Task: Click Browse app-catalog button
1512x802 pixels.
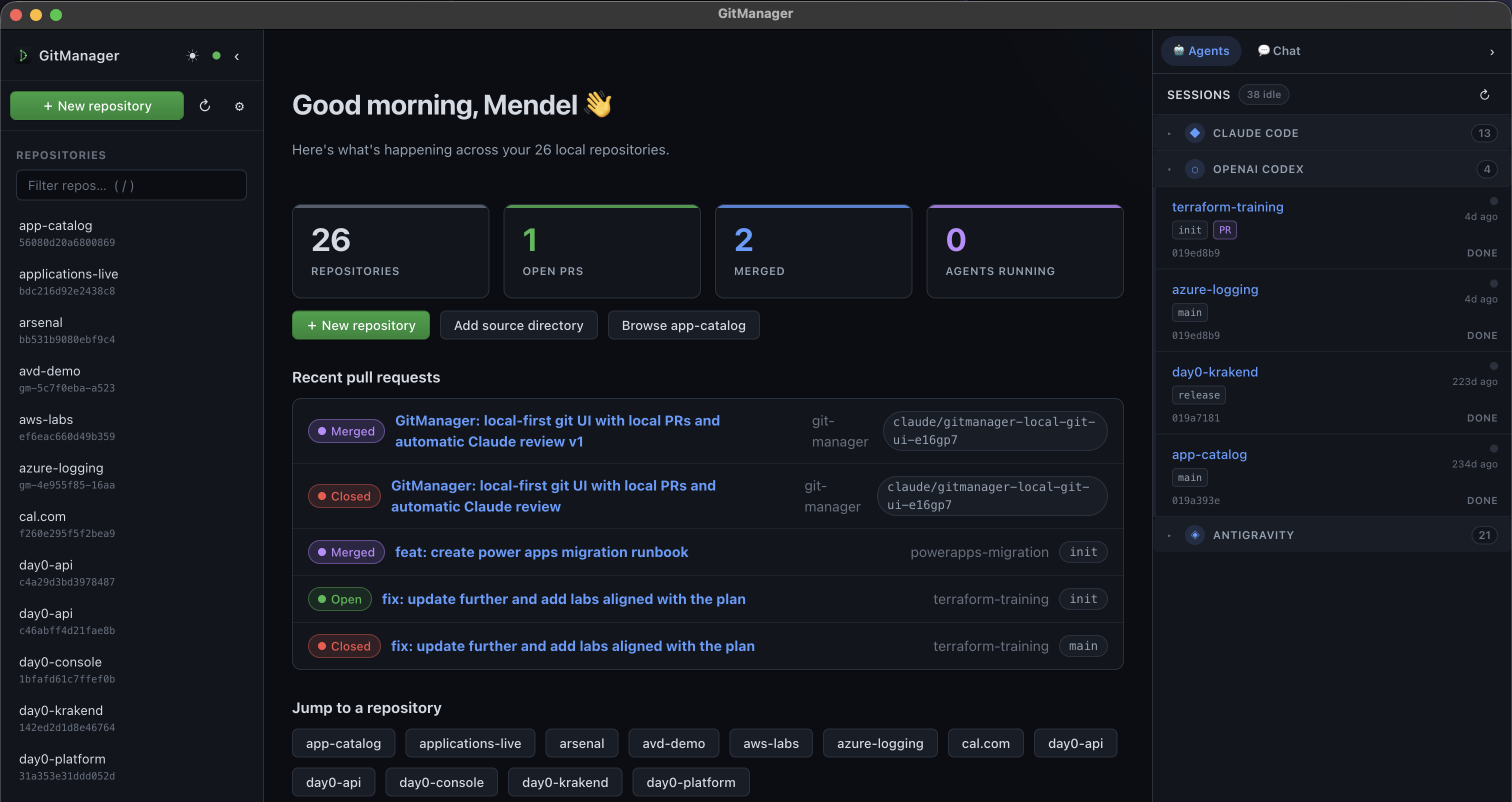Action: (x=683, y=325)
